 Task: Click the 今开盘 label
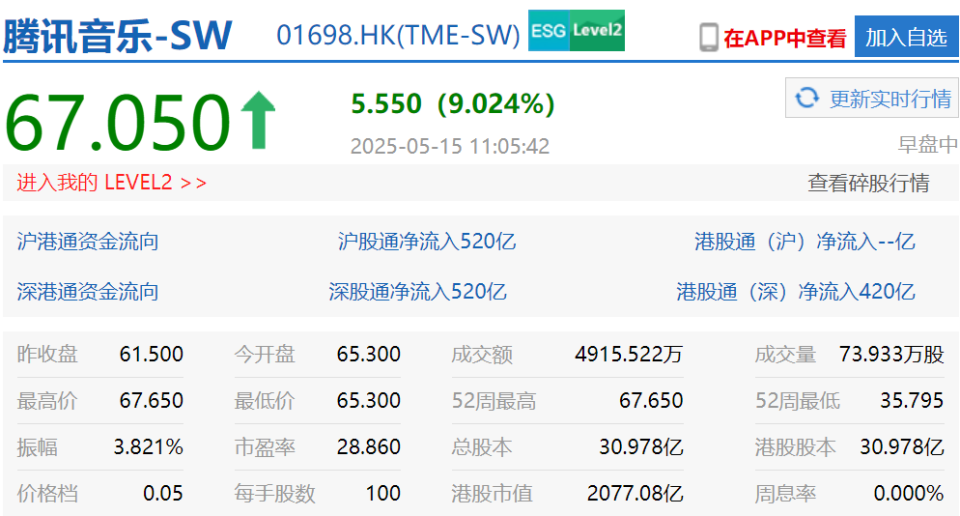click(x=264, y=354)
